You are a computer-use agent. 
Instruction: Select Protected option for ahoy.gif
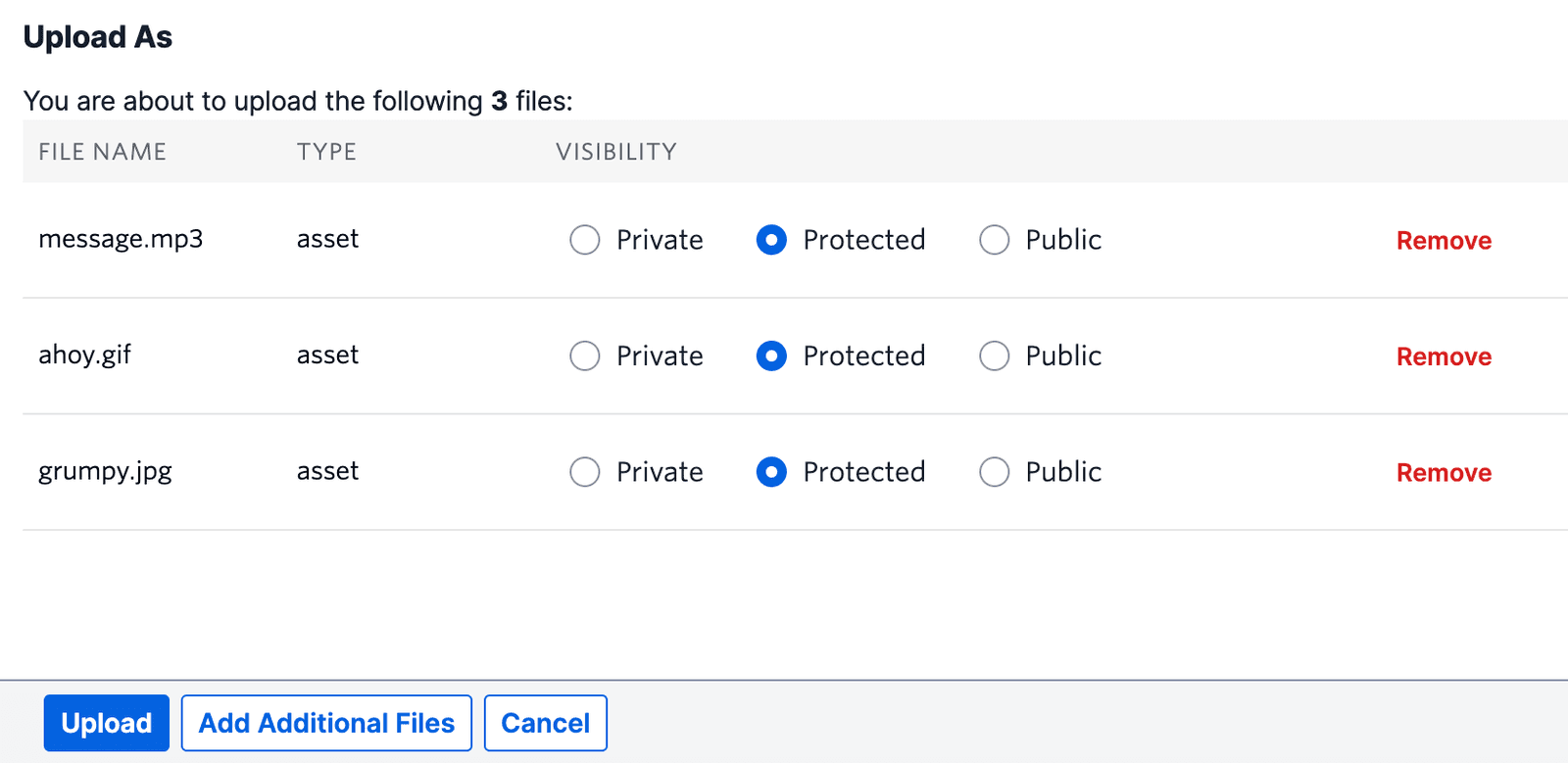(771, 356)
